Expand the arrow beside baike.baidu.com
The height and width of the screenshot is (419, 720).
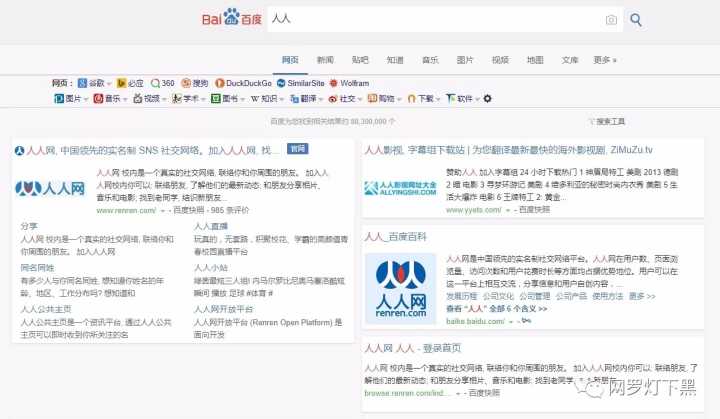click(511, 322)
